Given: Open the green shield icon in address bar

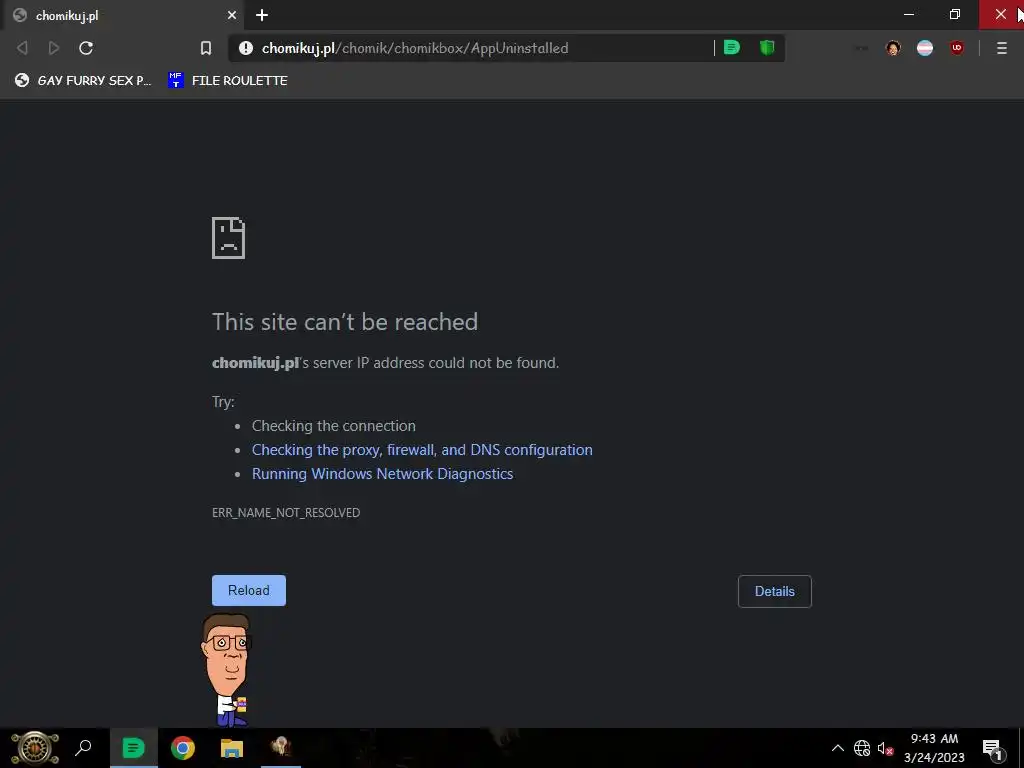Looking at the screenshot, I should [767, 47].
